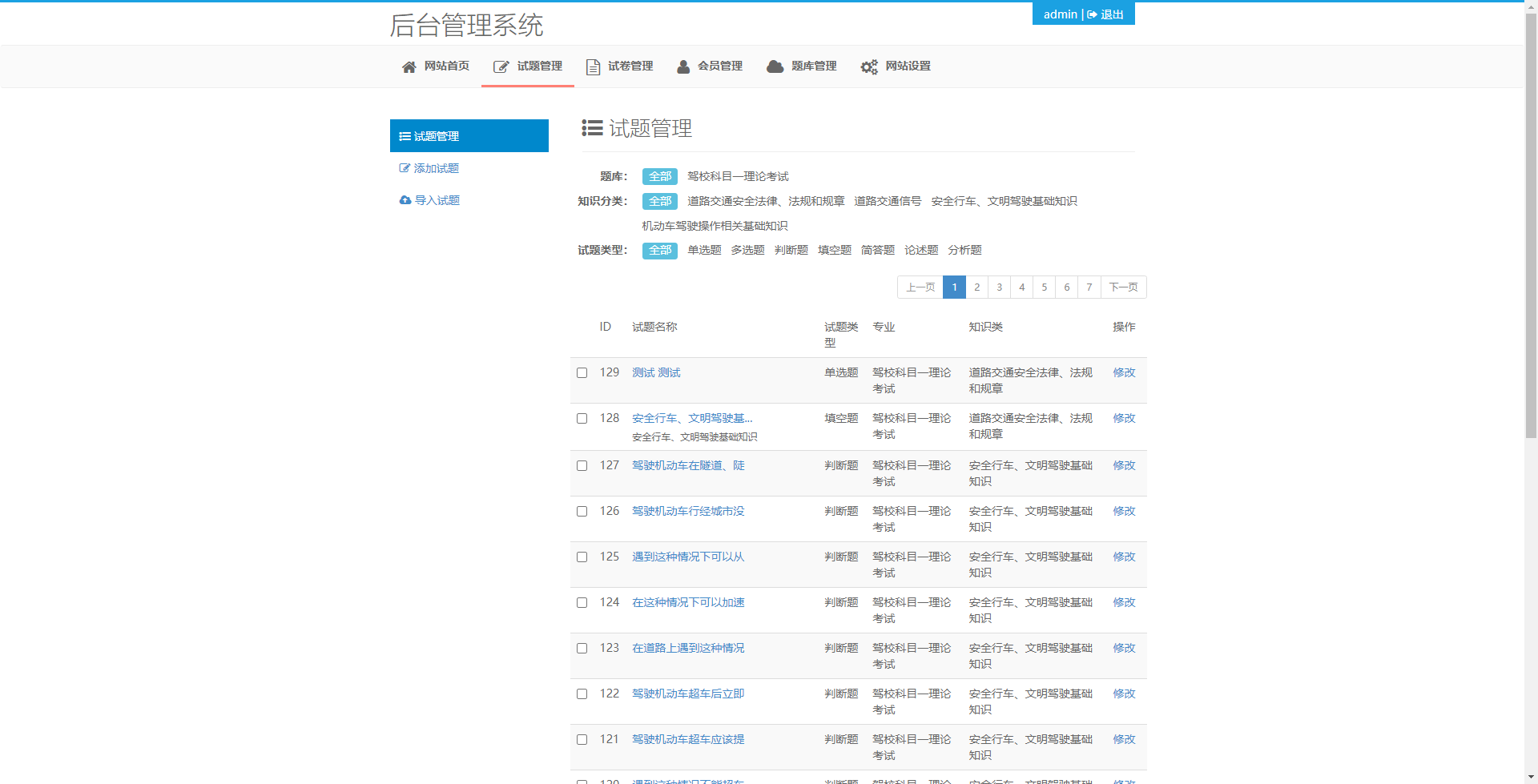Open question titled 测试 测试
The width and height of the screenshot is (1538, 784).
pos(656,372)
